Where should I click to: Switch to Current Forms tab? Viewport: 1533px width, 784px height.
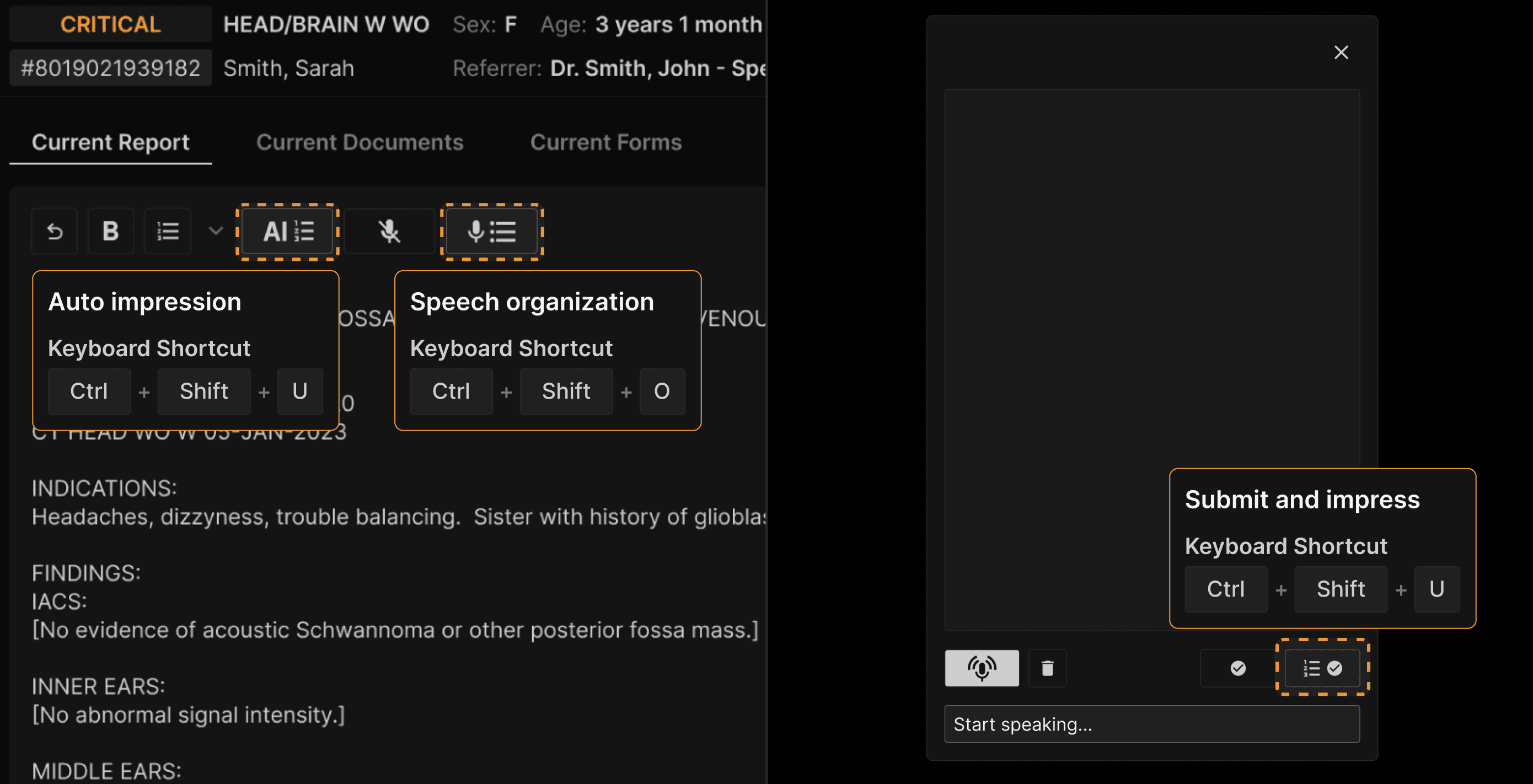coord(605,143)
